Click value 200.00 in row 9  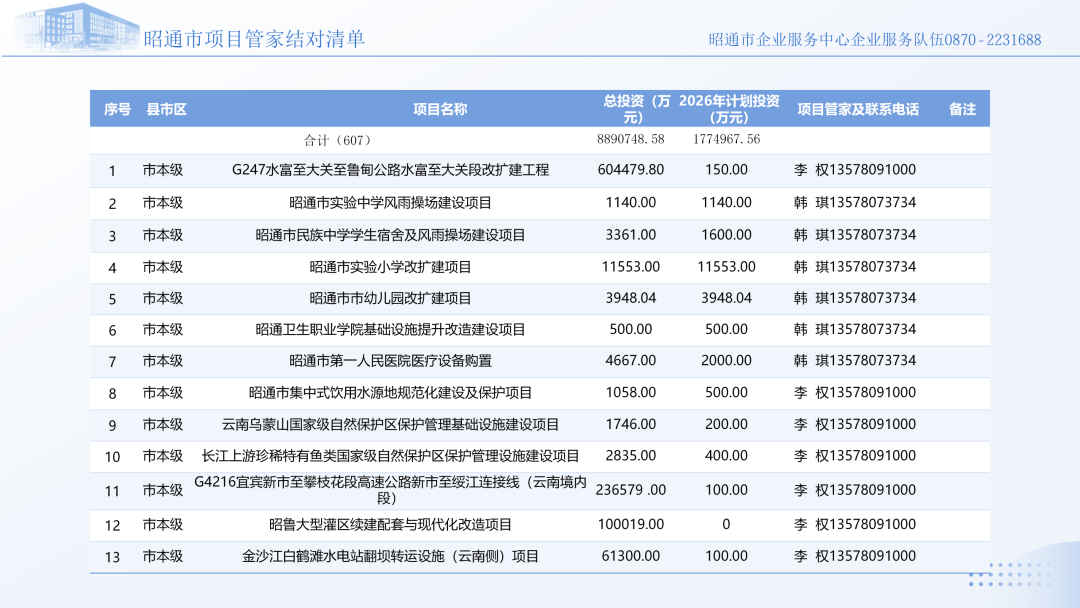(727, 424)
